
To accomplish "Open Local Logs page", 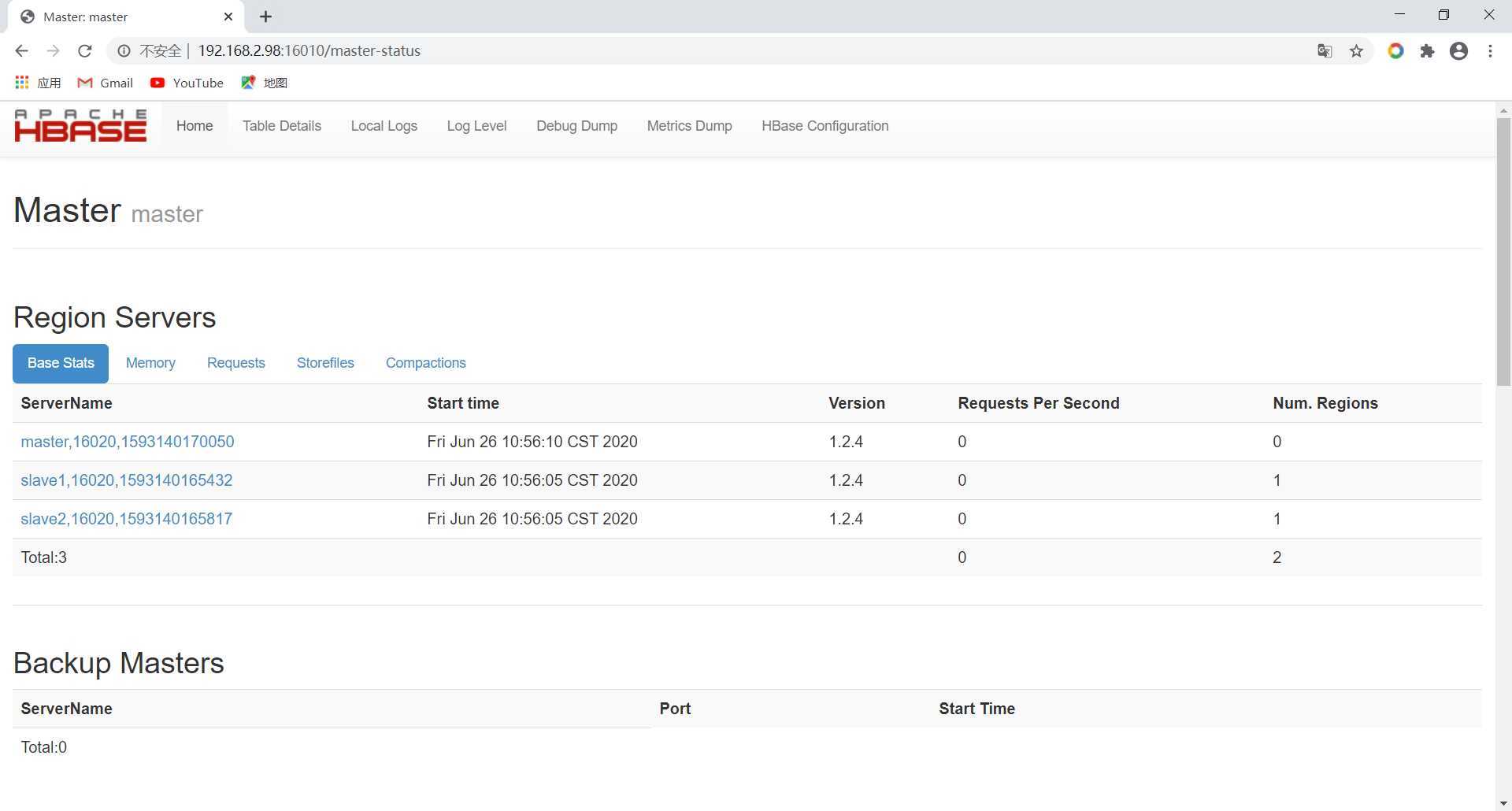I will point(384,126).
